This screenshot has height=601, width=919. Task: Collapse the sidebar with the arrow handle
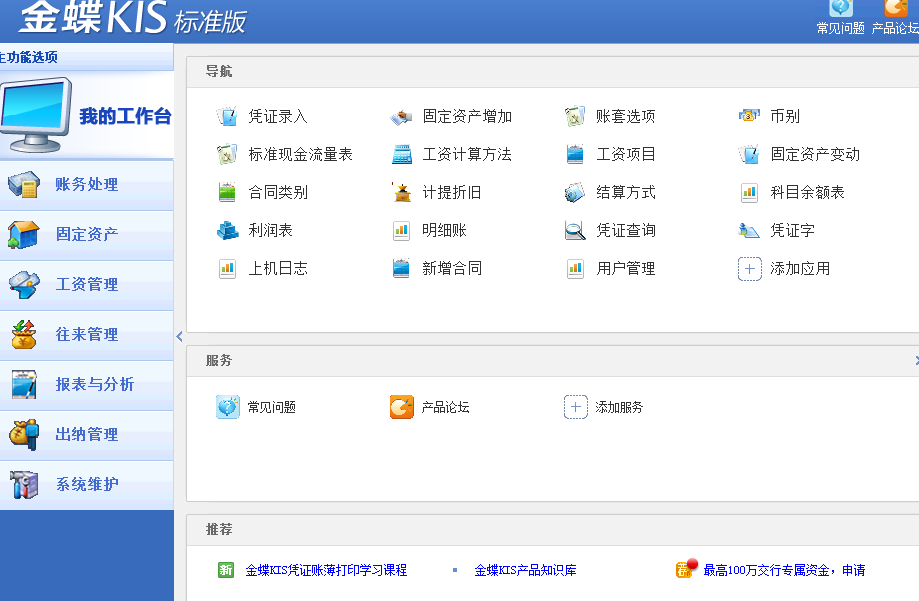coord(179,337)
